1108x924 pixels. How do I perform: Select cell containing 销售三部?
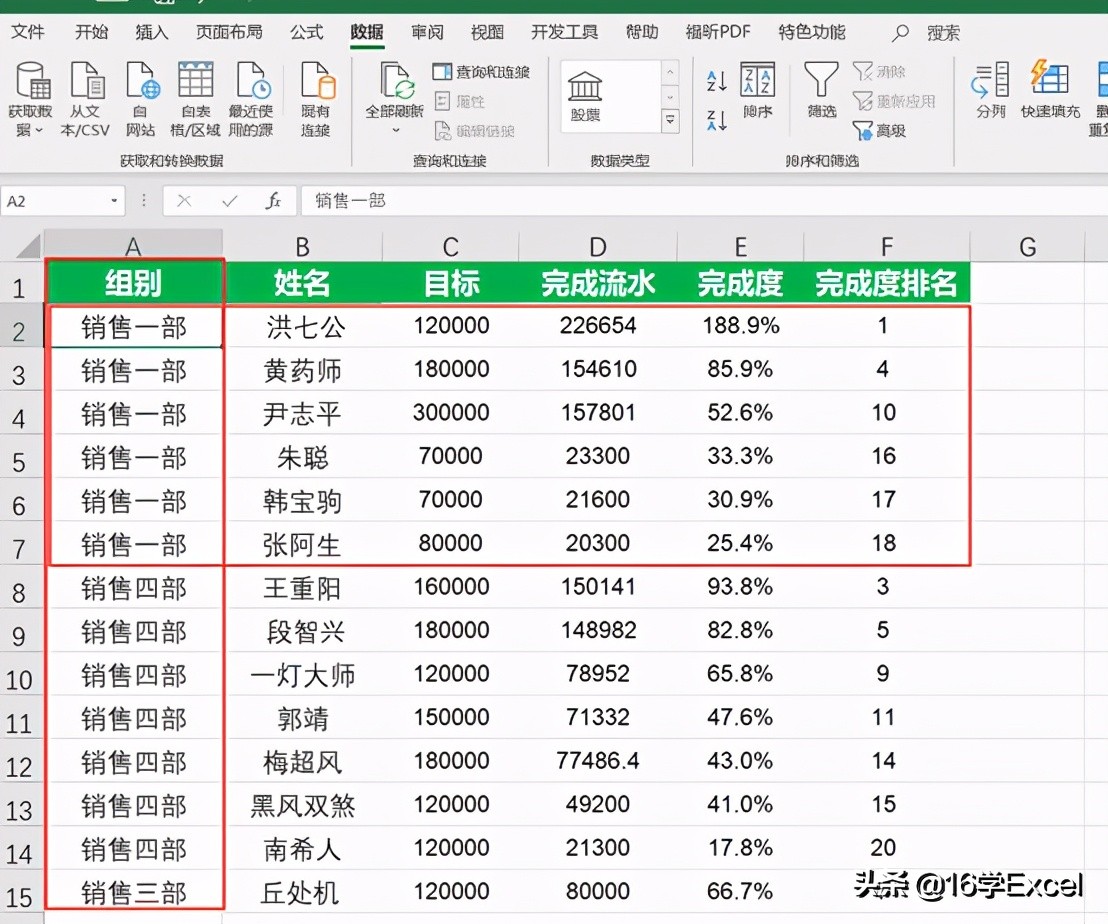[134, 892]
